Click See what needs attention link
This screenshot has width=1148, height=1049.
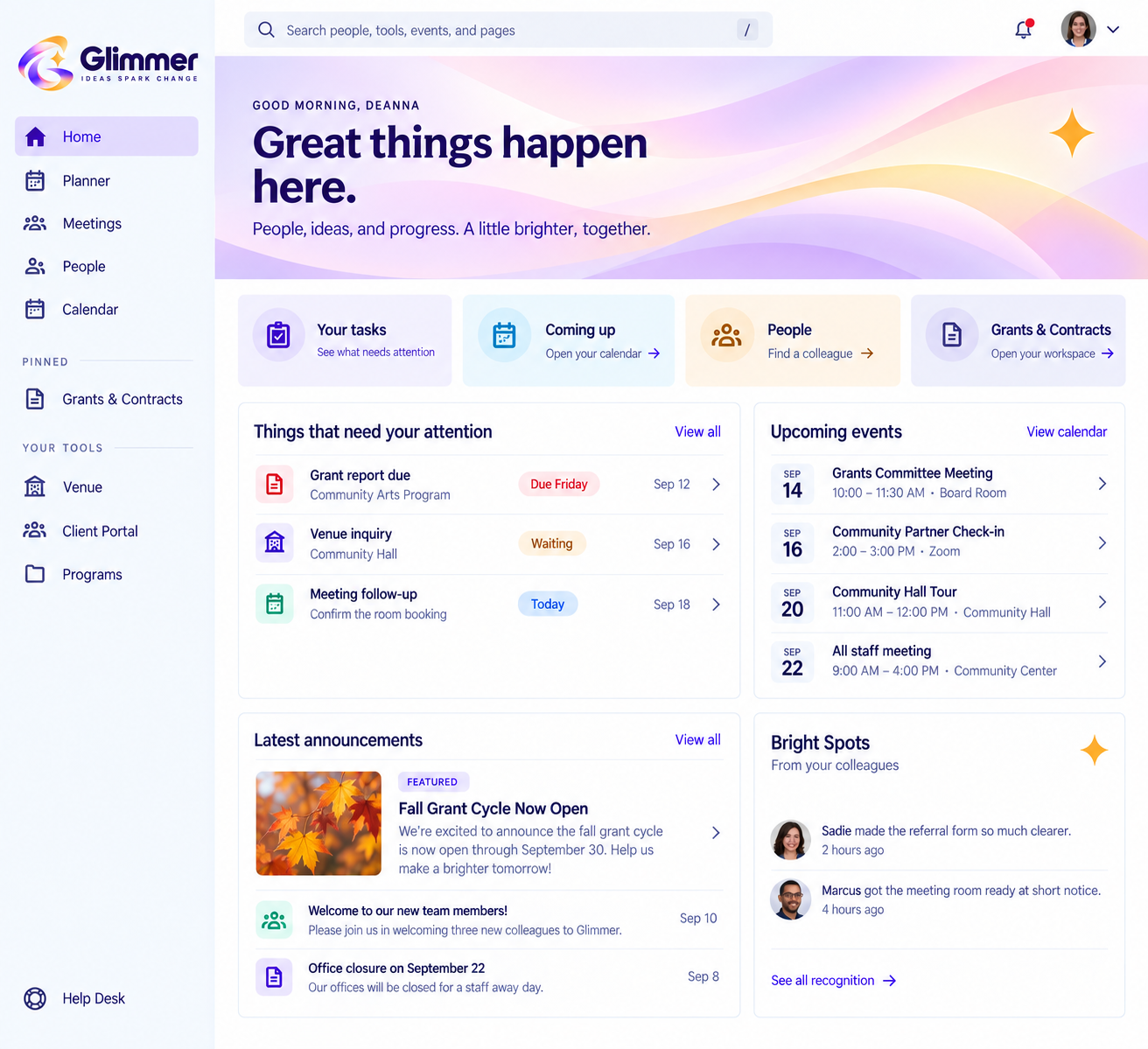click(375, 352)
